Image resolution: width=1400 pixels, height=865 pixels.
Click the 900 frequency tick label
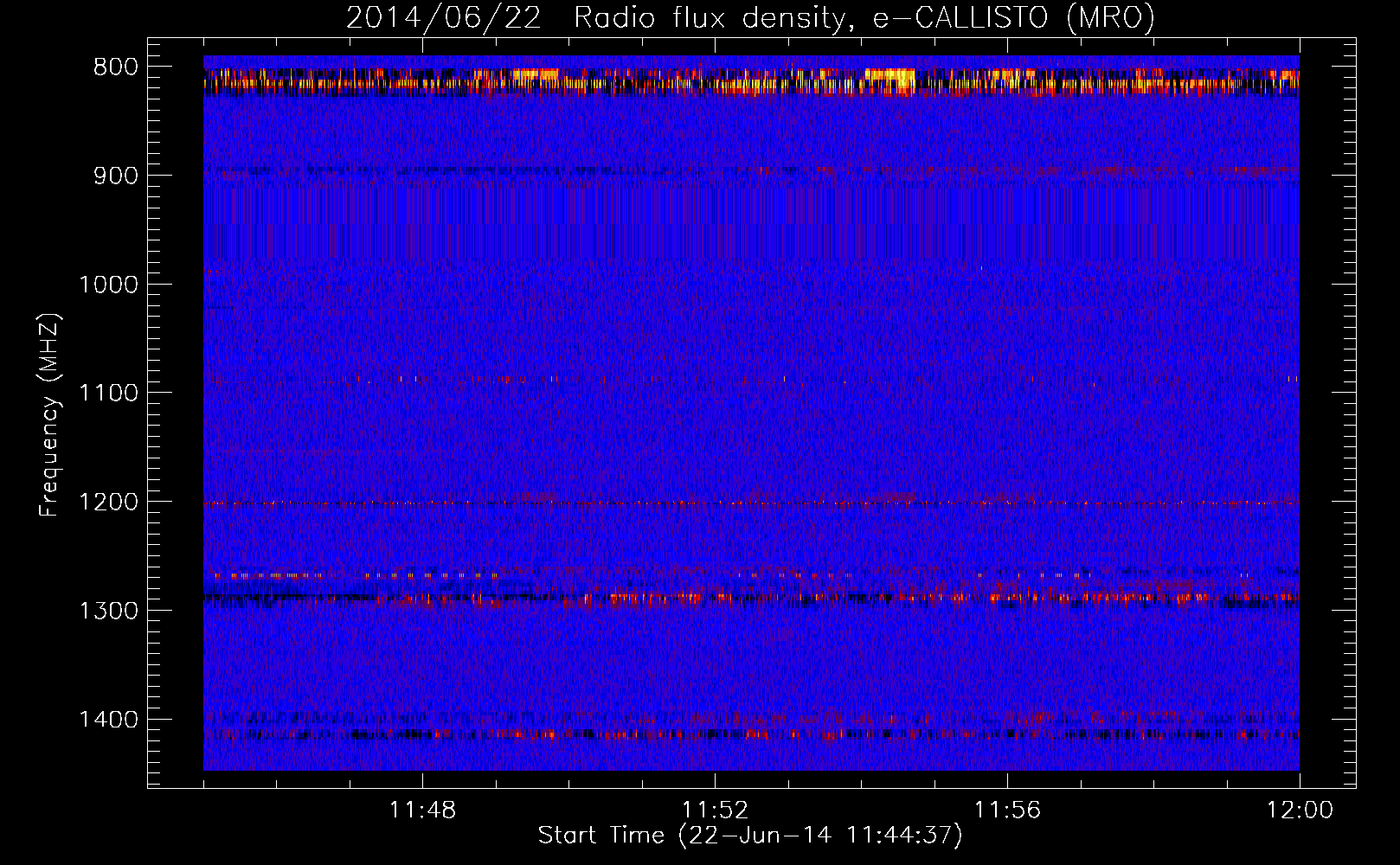116,176
